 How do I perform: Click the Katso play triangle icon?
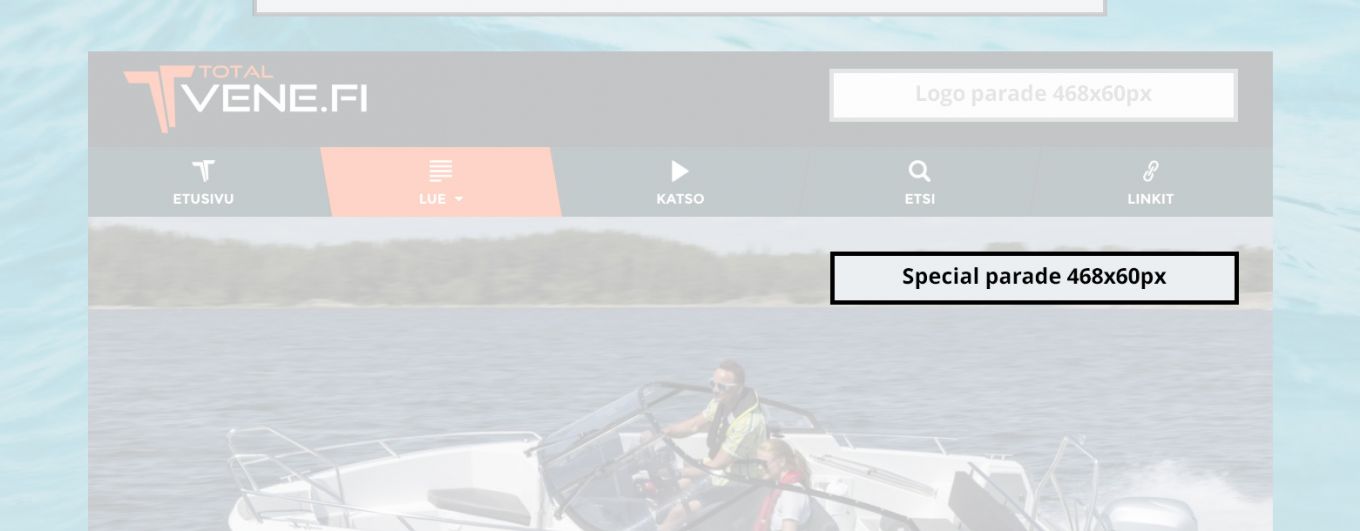680,171
